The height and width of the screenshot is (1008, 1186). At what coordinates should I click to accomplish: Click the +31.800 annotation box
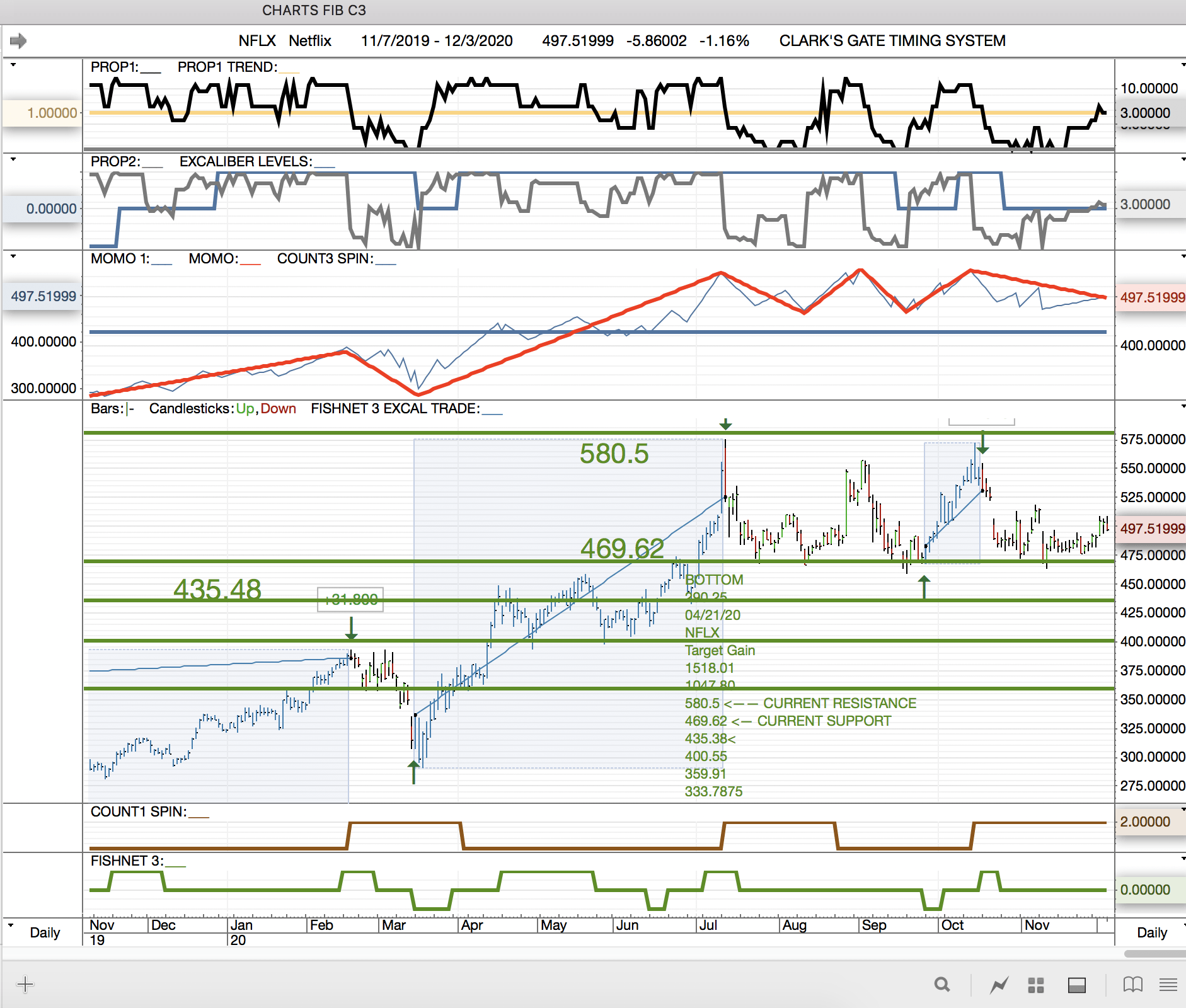pyautogui.click(x=350, y=600)
